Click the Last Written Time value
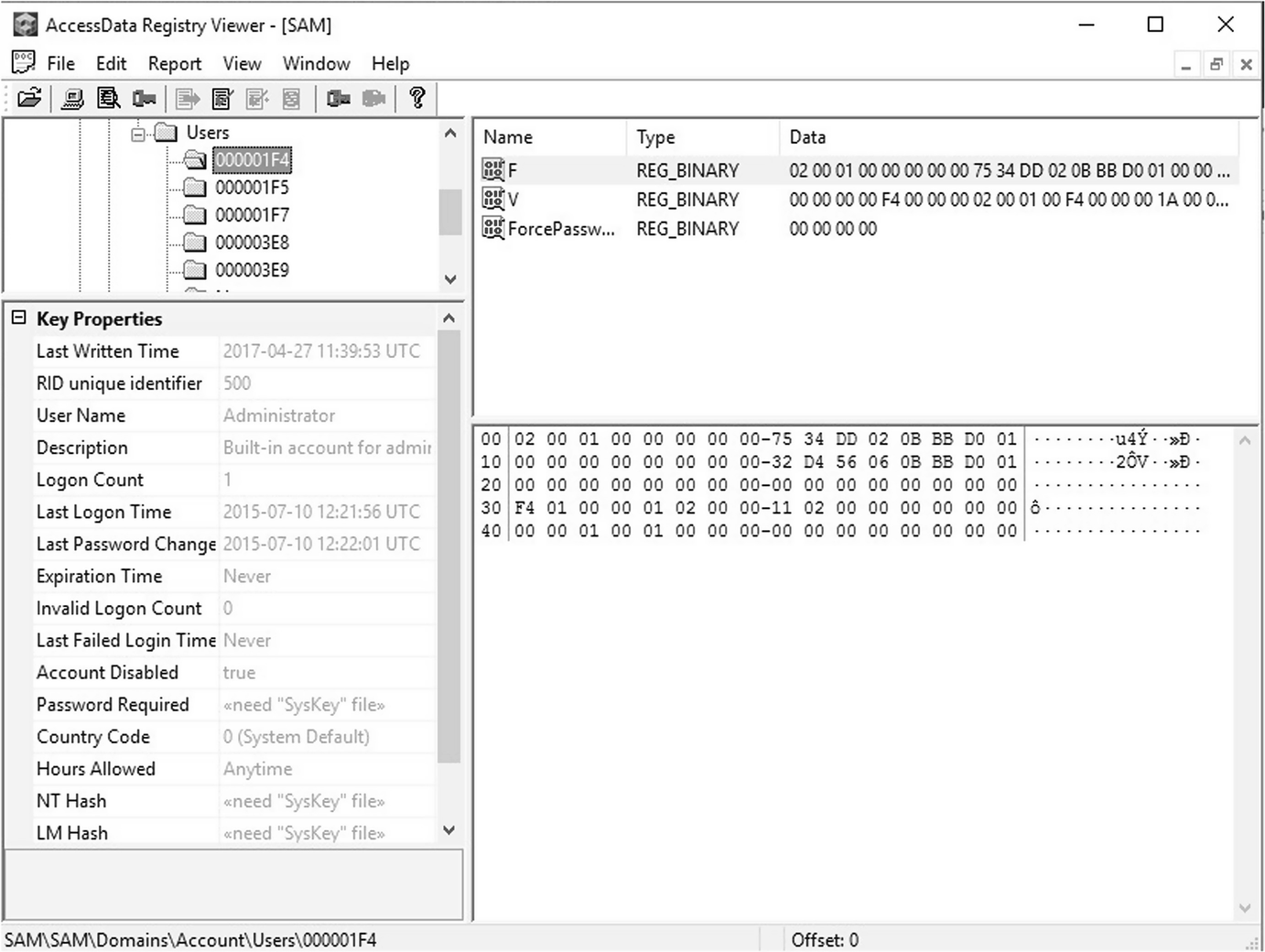Image resolution: width=1265 pixels, height=952 pixels. [x=321, y=351]
